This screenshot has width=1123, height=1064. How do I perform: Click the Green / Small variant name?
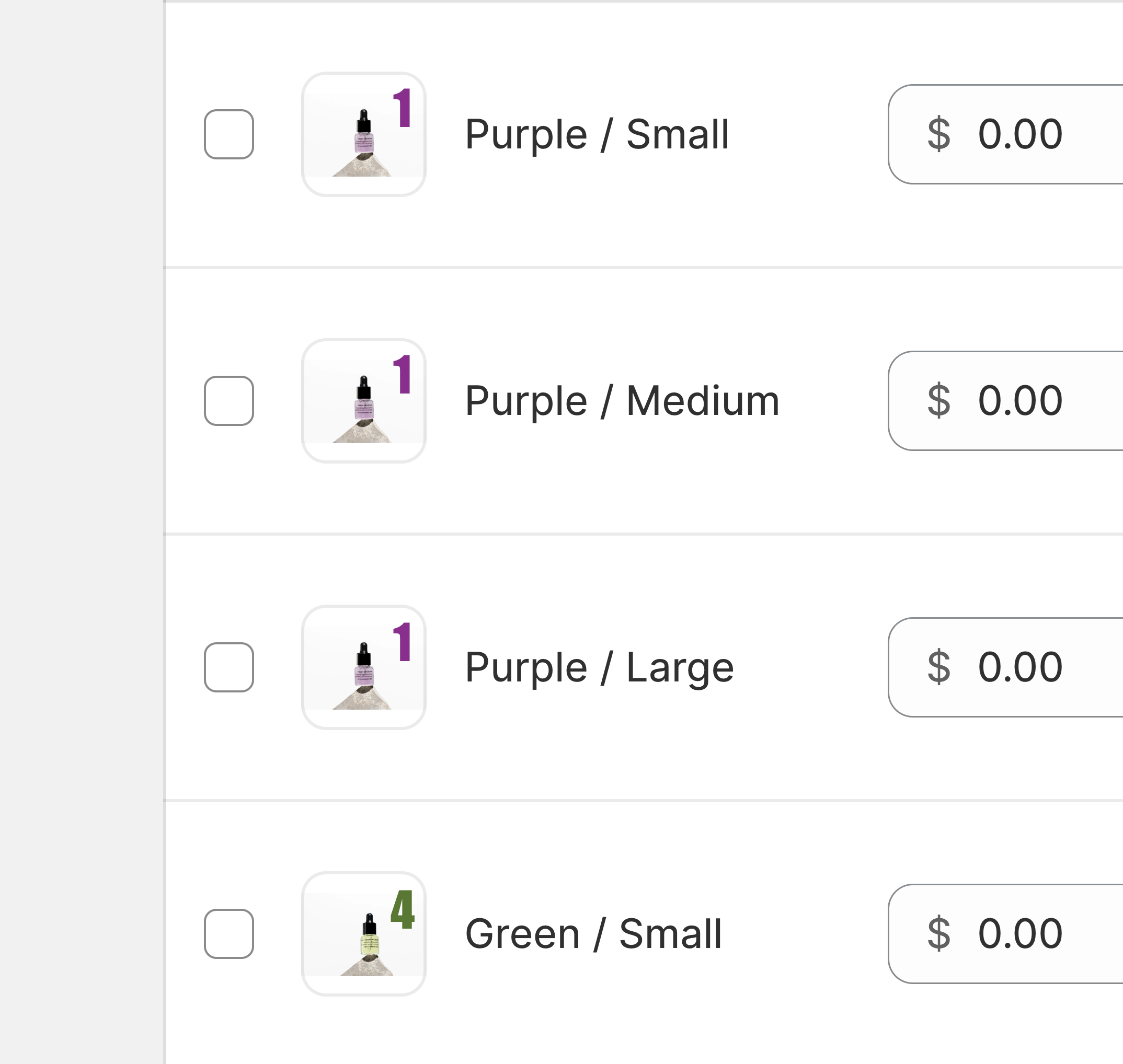(x=593, y=934)
